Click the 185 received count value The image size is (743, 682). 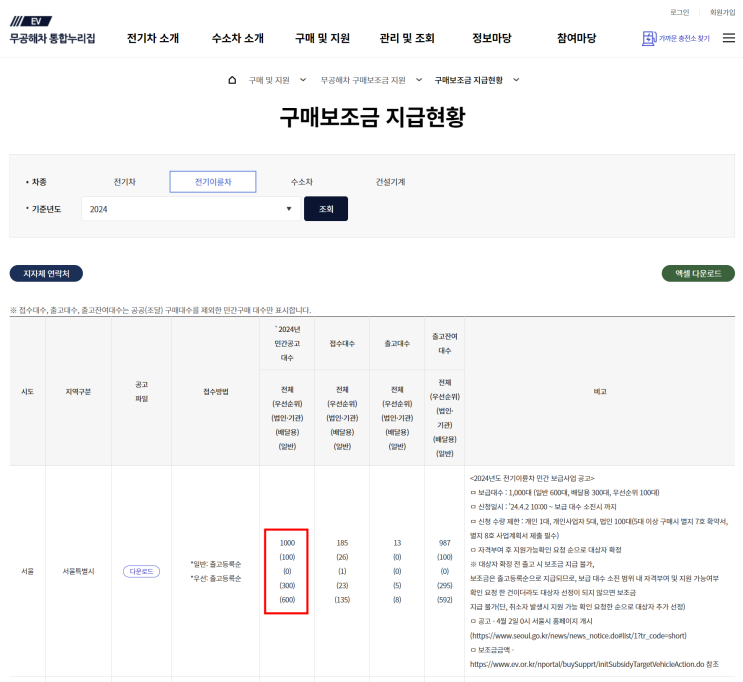point(342,543)
